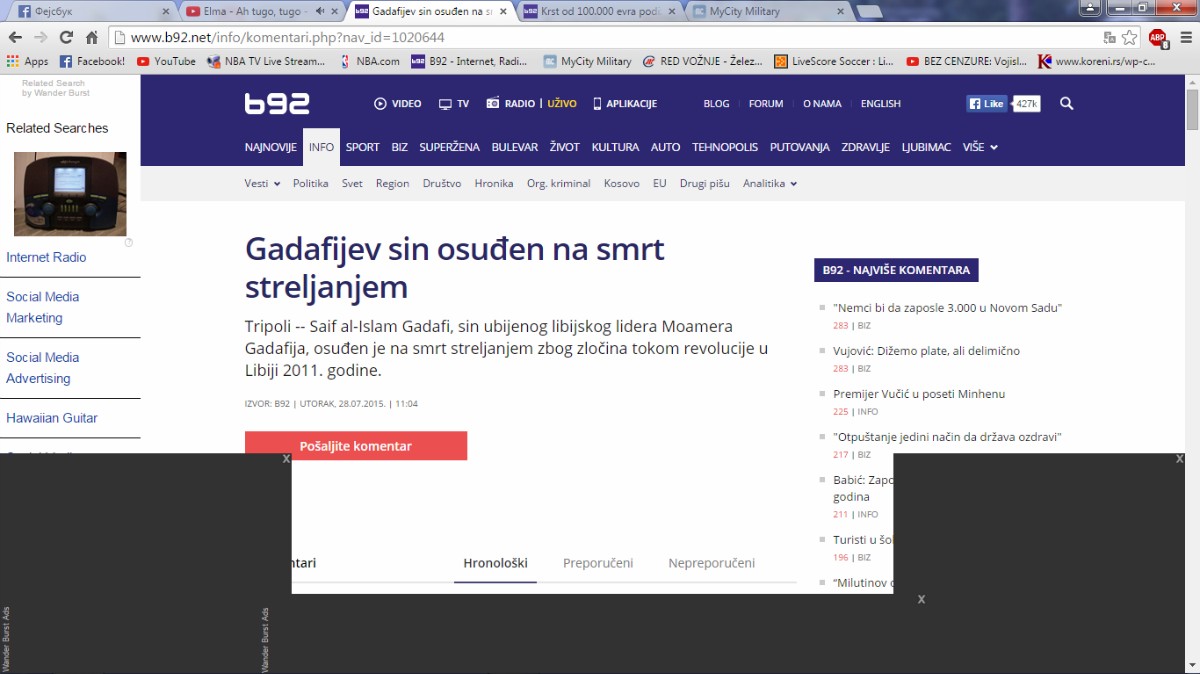The image size is (1200, 674).
Task: Switch to Krst od 100.000 evra tab
Action: tap(600, 11)
